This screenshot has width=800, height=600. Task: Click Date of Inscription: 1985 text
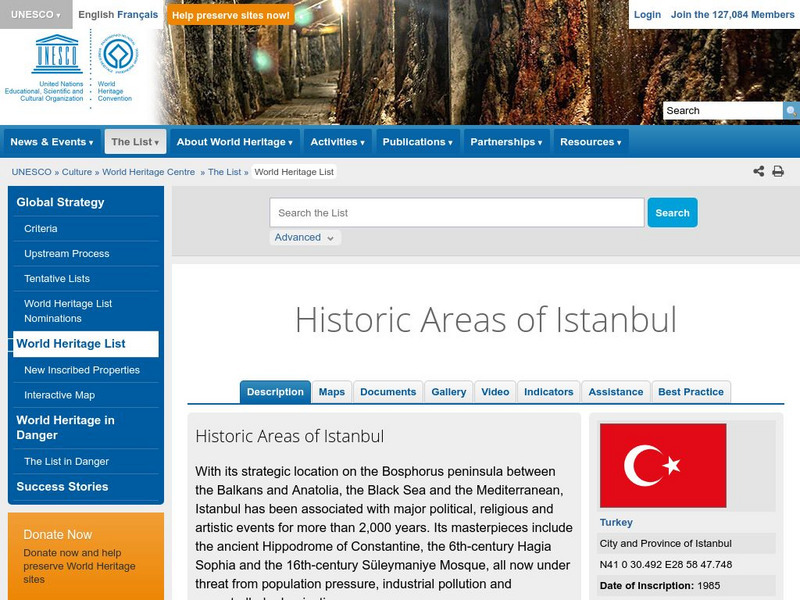click(x=660, y=585)
